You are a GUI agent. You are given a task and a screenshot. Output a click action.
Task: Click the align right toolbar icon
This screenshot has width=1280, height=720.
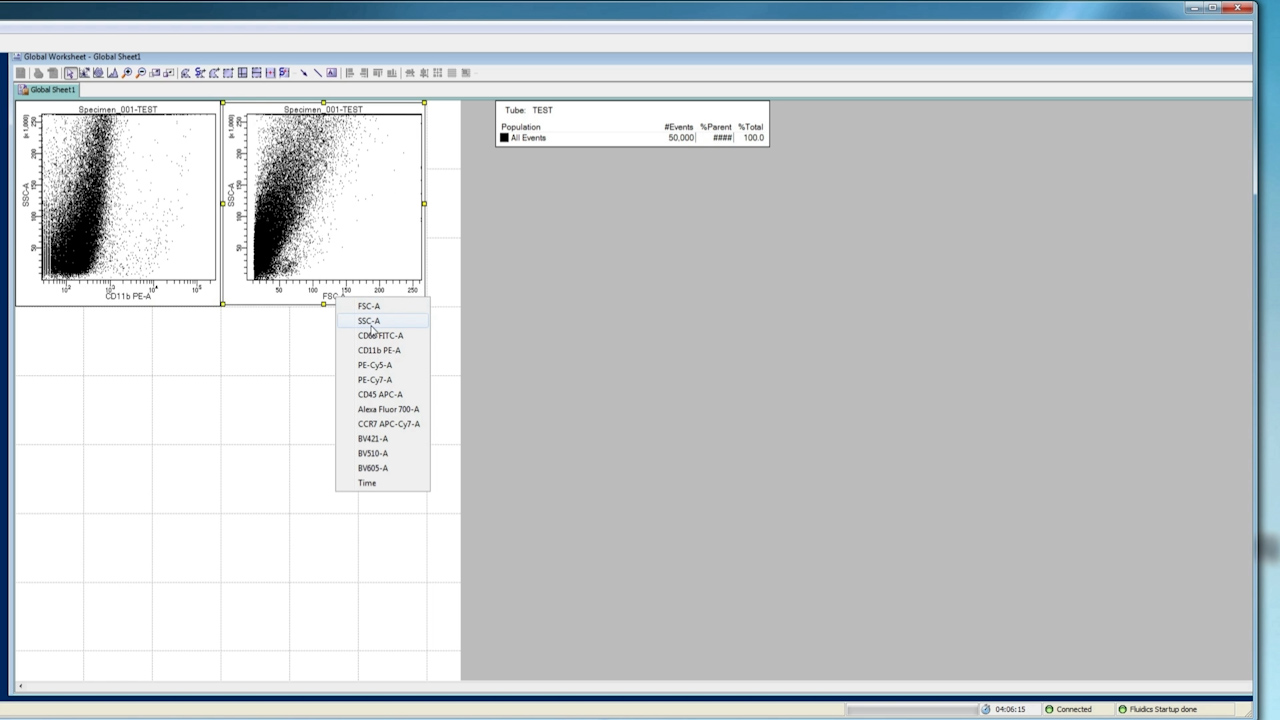click(x=363, y=73)
